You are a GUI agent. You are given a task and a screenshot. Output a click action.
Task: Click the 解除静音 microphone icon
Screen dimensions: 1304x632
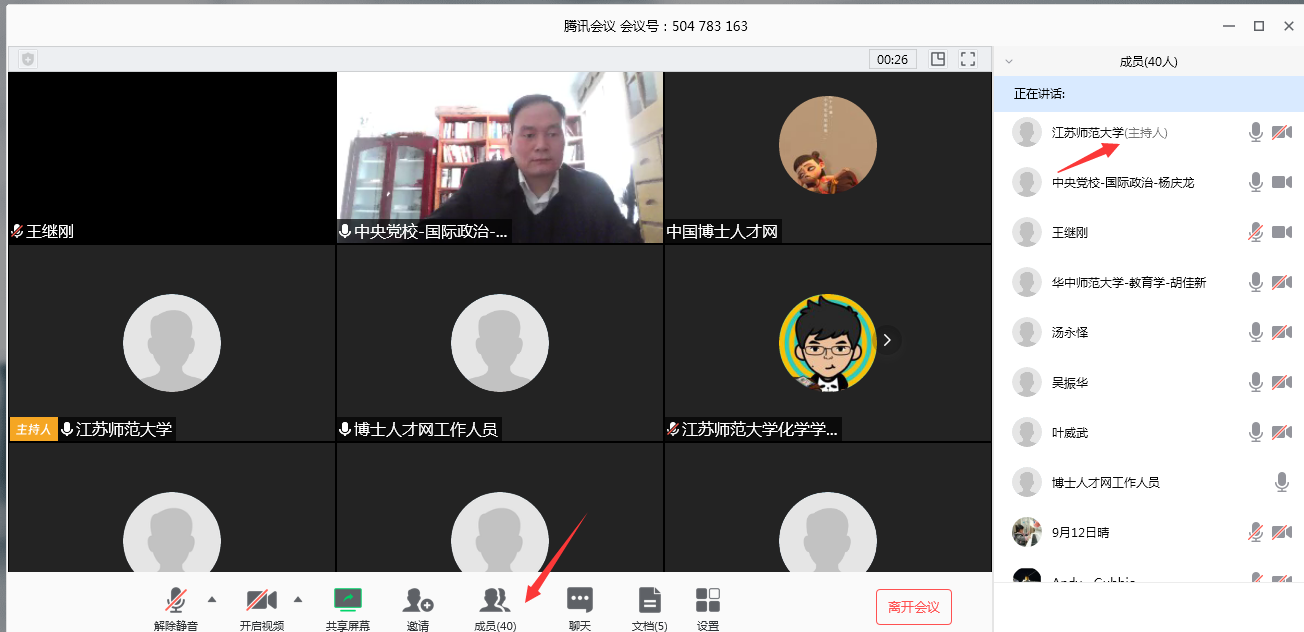176,599
